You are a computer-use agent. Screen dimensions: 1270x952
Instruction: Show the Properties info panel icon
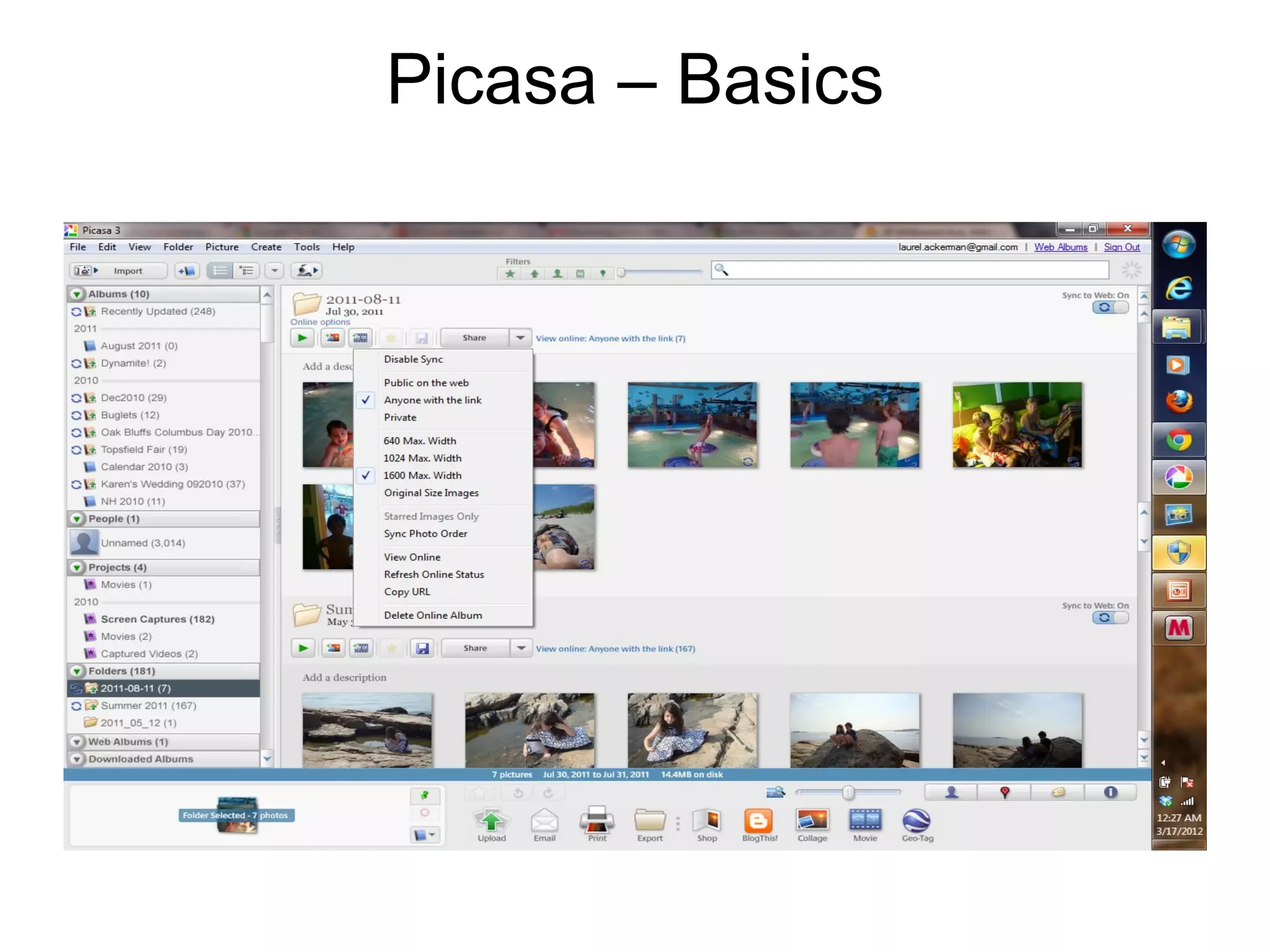(1111, 792)
